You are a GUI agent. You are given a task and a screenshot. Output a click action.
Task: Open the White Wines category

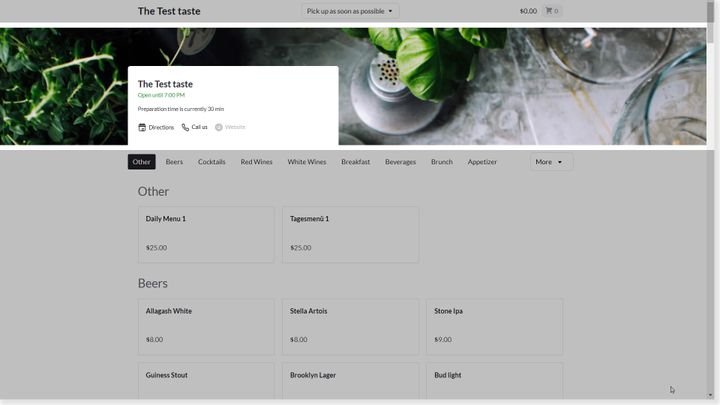[x=307, y=162]
